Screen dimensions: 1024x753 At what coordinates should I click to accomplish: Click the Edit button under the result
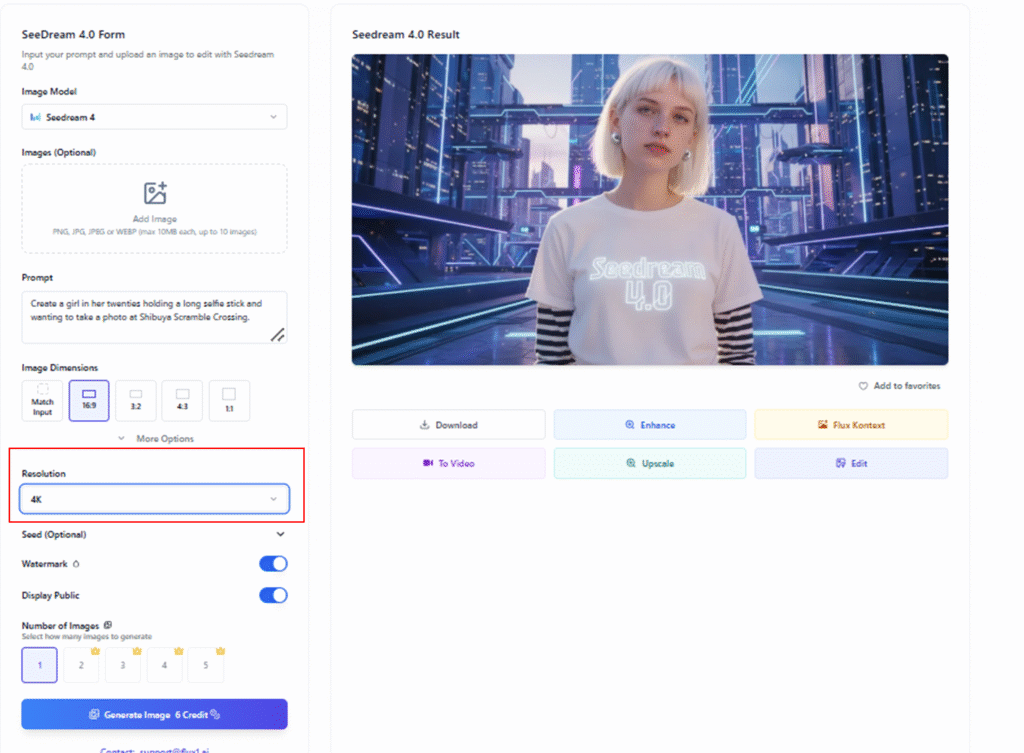click(852, 464)
